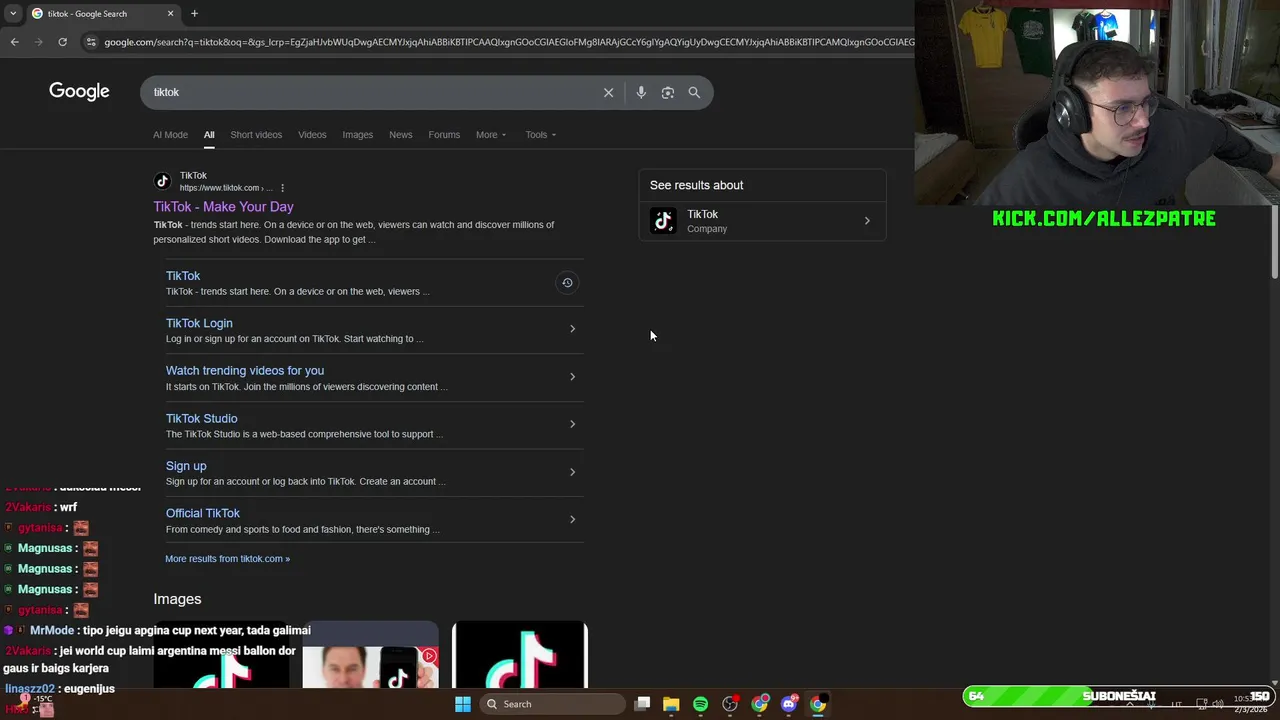Open Windows Start menu
Image resolution: width=1280 pixels, height=720 pixels.
point(462,704)
